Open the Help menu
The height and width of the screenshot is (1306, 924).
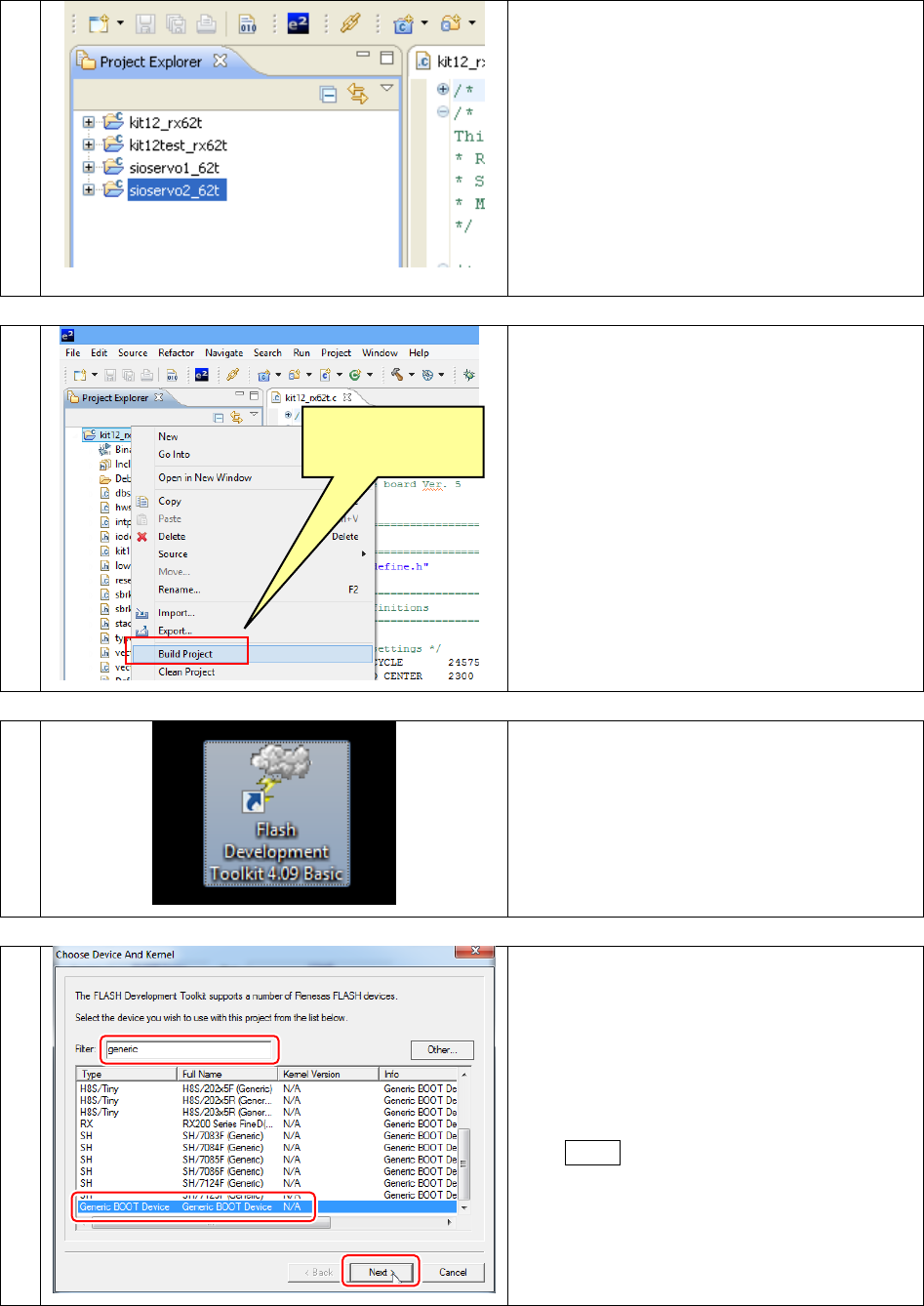(x=419, y=352)
